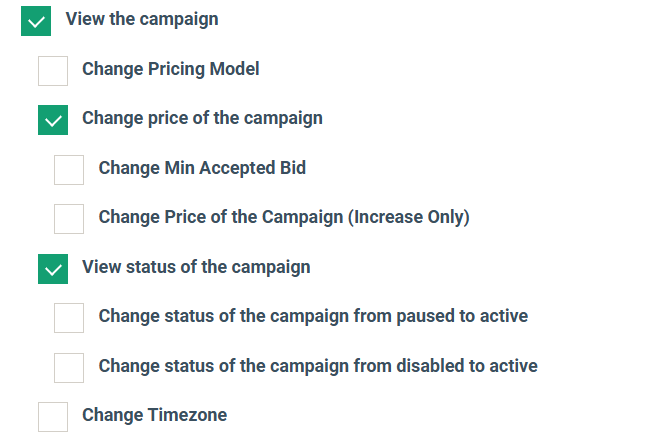Click the 'View status of the campaign' label
The height and width of the screenshot is (440, 648).
tap(196, 267)
